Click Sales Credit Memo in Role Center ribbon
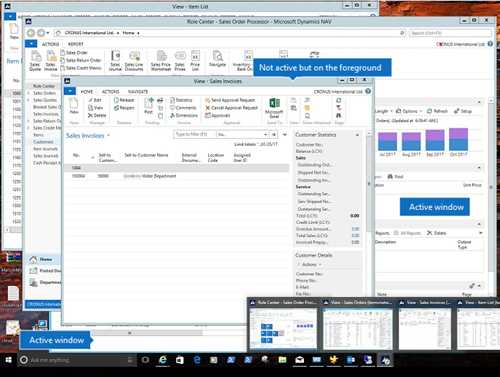The width and height of the screenshot is (500, 377). 80,68
